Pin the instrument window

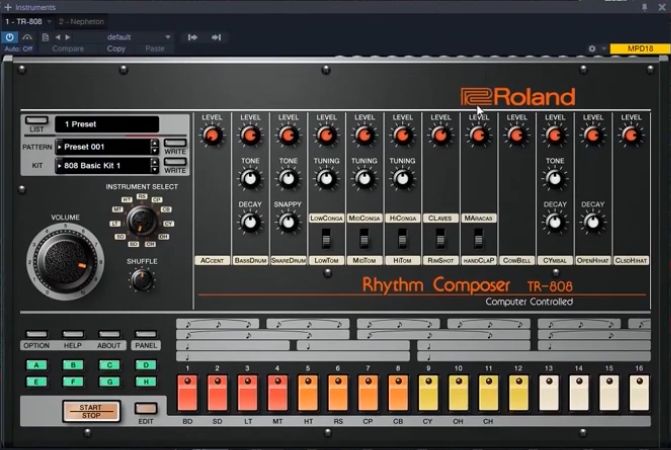click(x=644, y=7)
